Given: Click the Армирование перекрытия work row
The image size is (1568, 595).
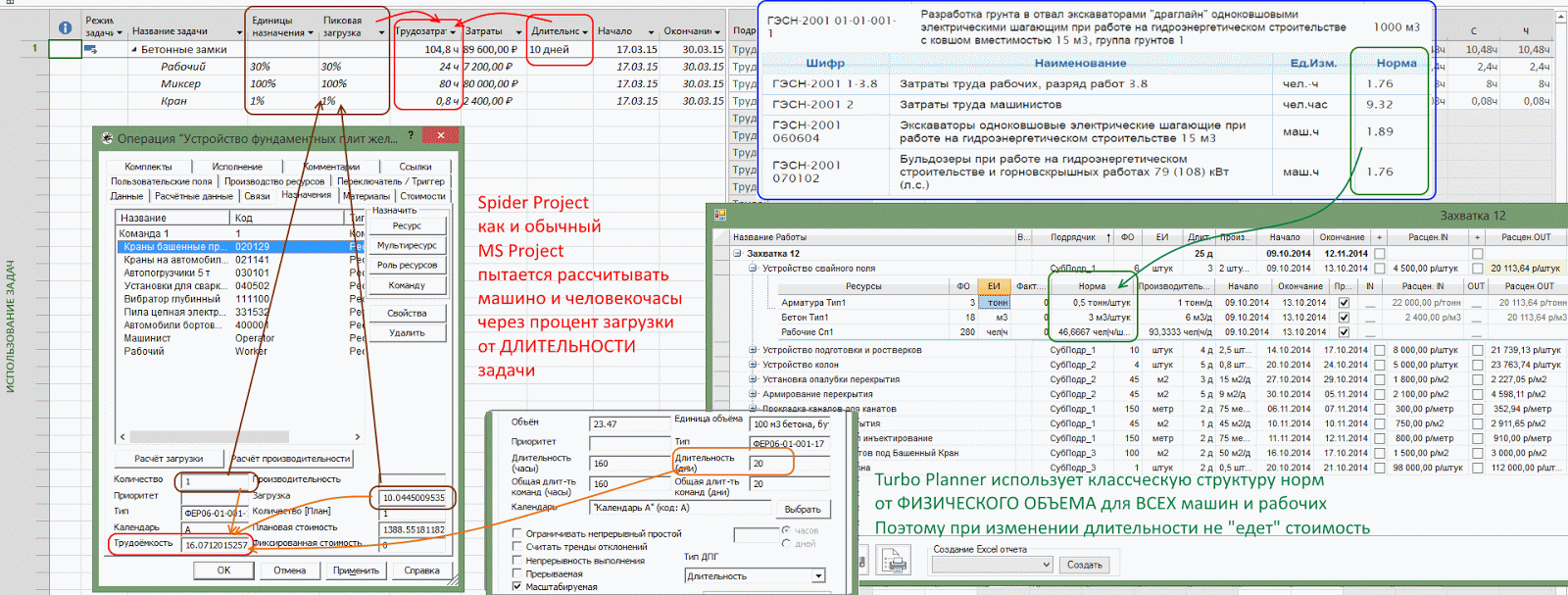Looking at the screenshot, I should [x=816, y=394].
